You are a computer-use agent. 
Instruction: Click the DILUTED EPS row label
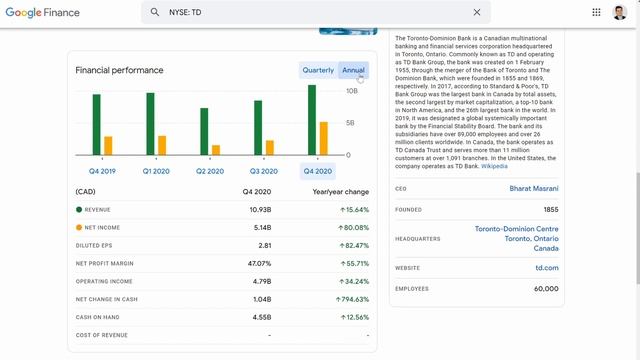94,246
